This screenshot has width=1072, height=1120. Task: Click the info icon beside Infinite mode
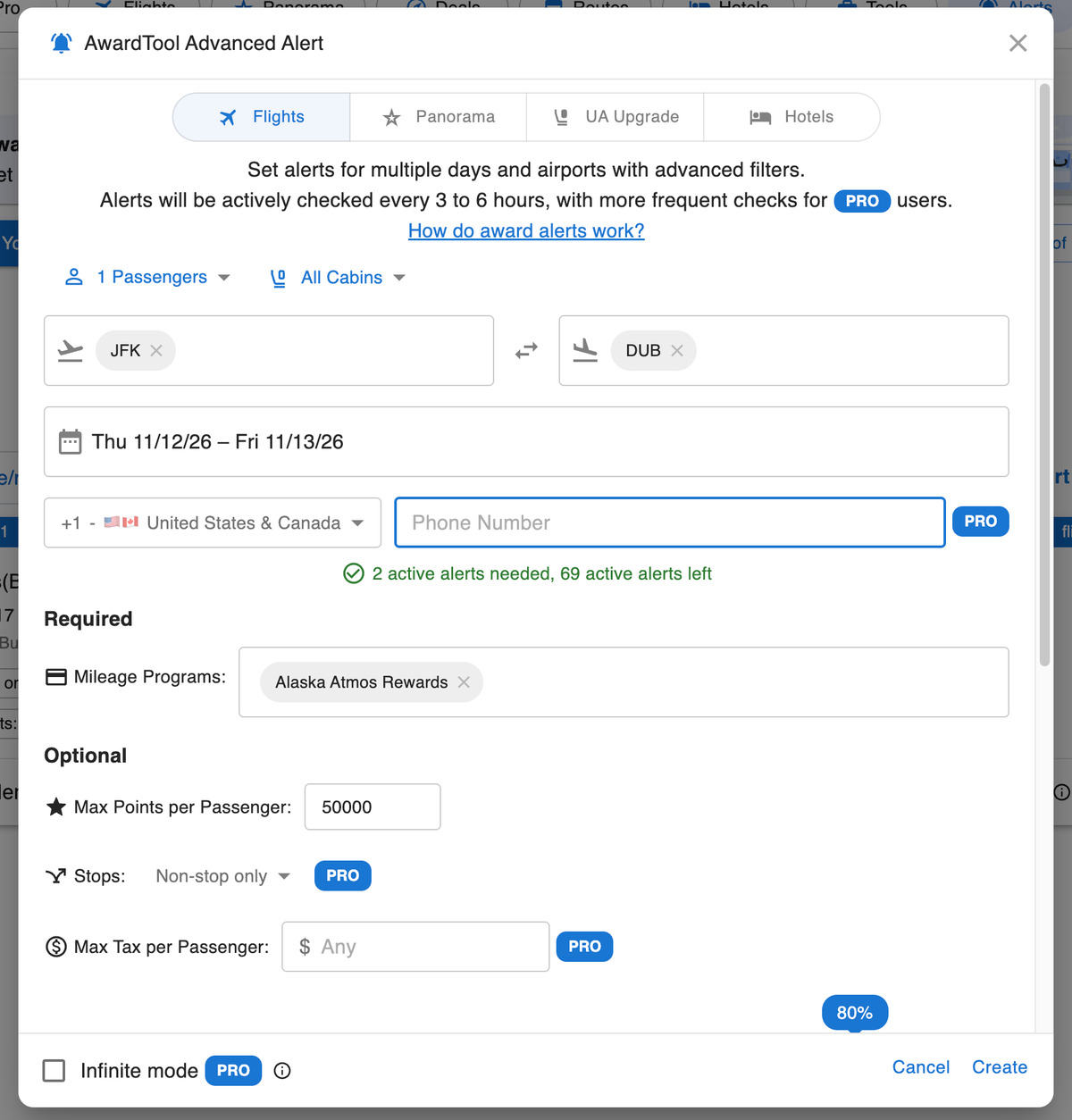(x=282, y=1070)
